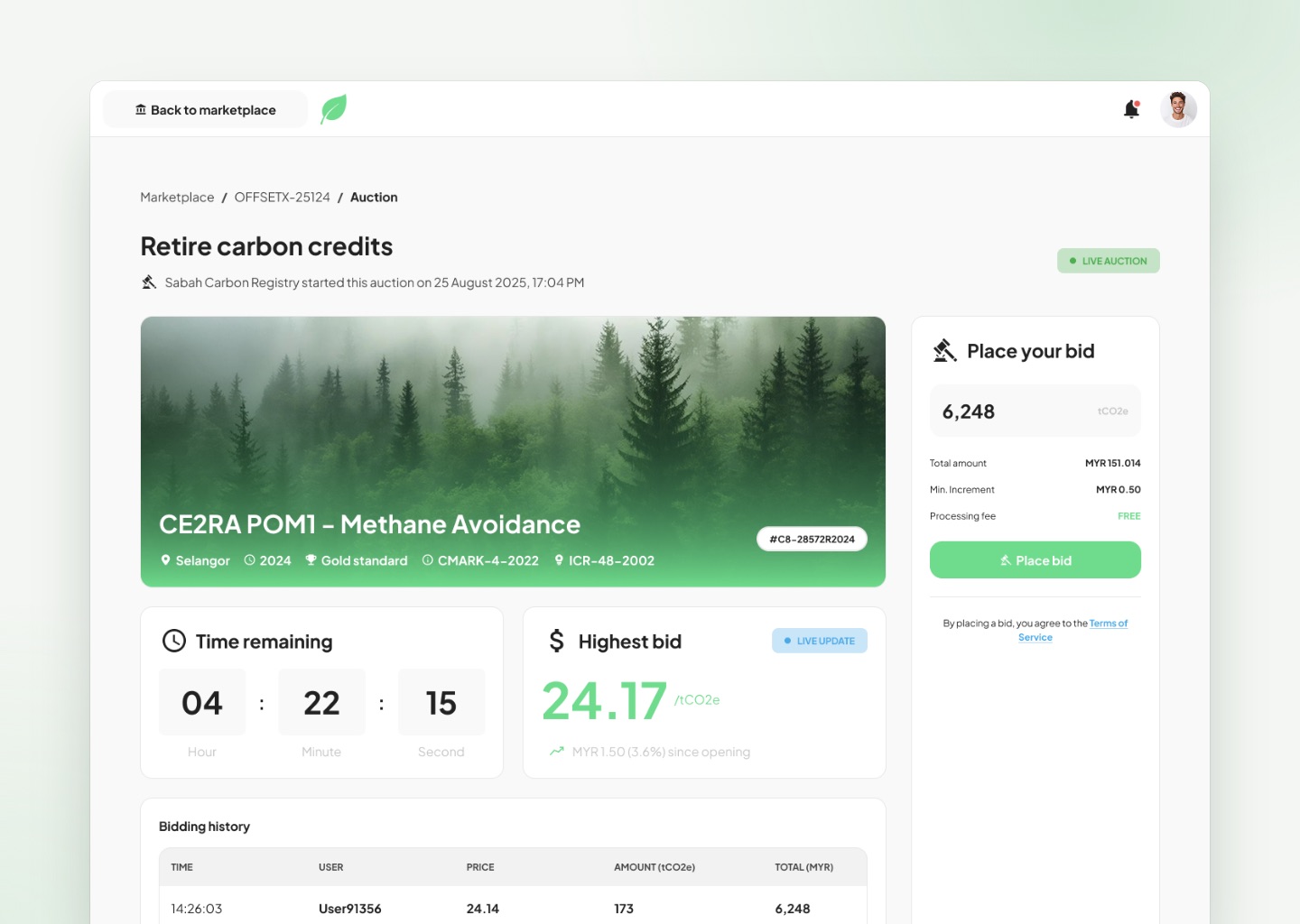1300x924 pixels.
Task: Open the notifications bell
Action: click(1131, 109)
